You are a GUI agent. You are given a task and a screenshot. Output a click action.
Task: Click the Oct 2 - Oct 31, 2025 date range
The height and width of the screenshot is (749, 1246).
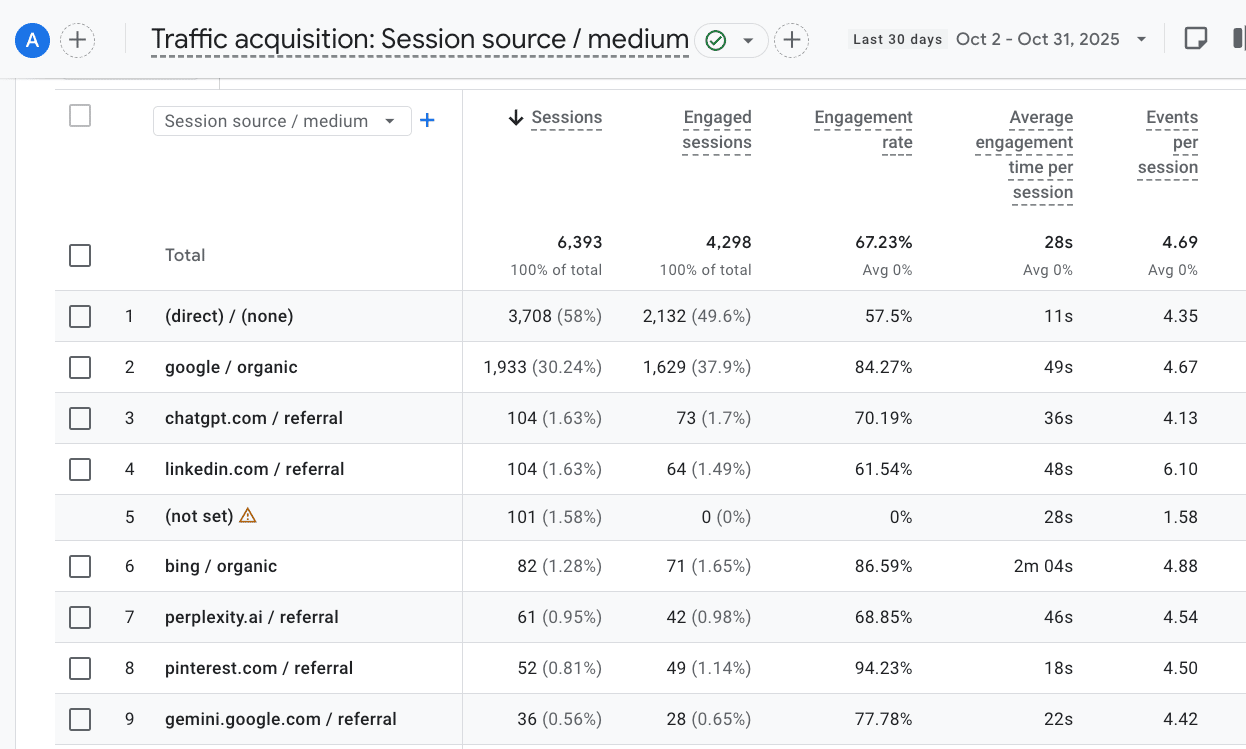pos(1037,40)
